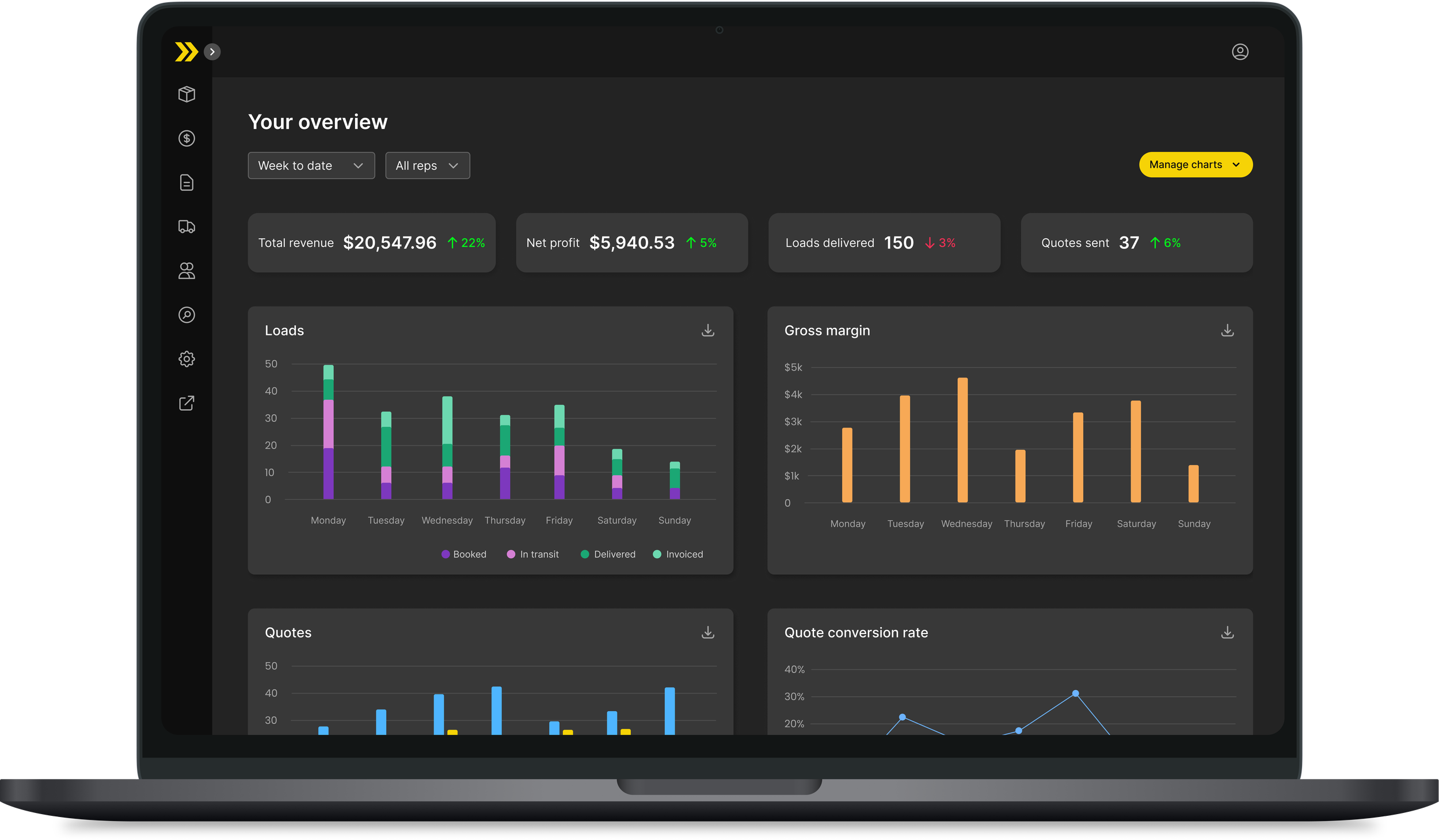
Task: Expand the sidebar with the arrow button
Action: tap(212, 52)
